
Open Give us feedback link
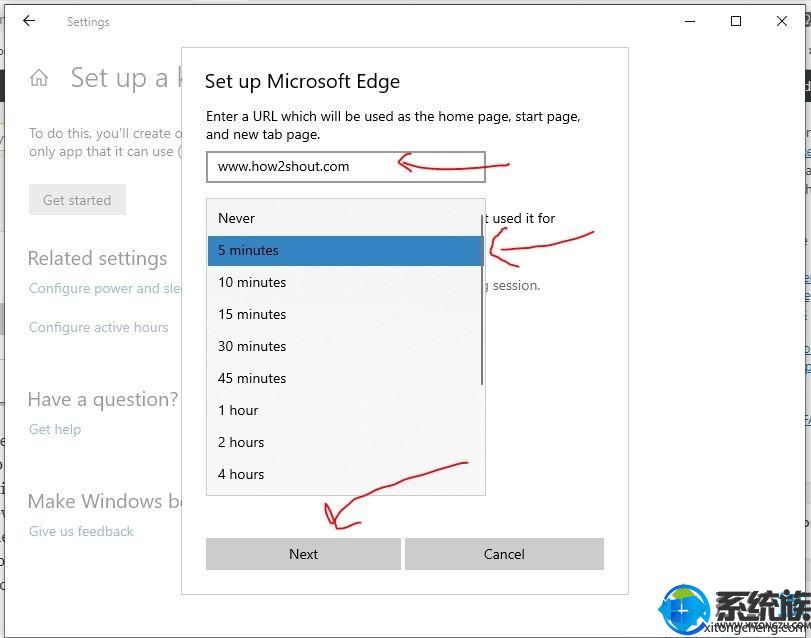click(81, 531)
